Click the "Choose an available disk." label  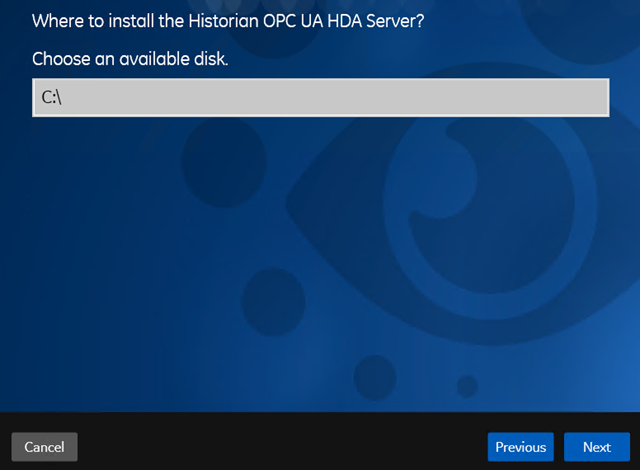(x=130, y=59)
